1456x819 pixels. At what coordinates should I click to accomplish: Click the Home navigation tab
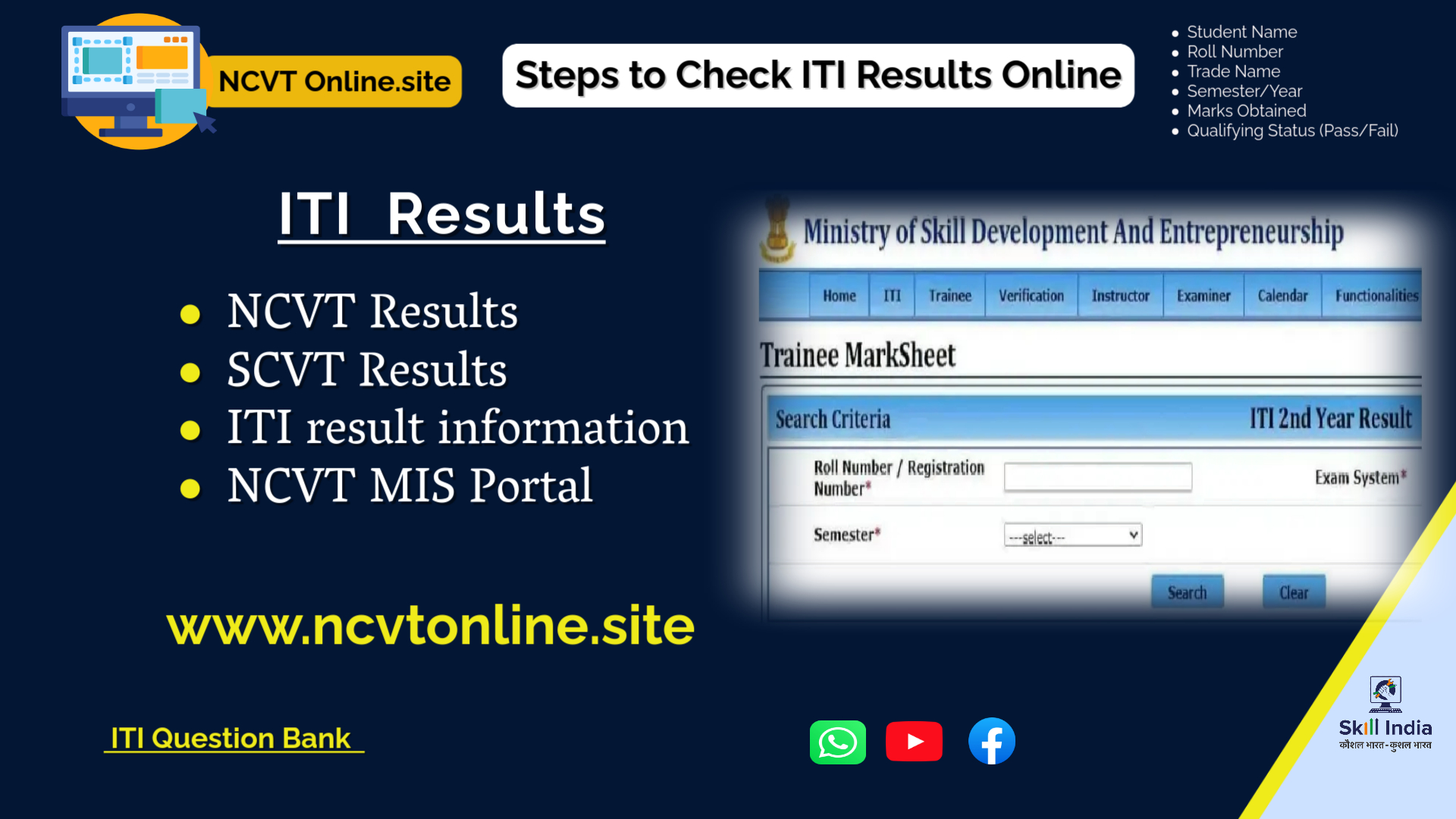coord(838,296)
